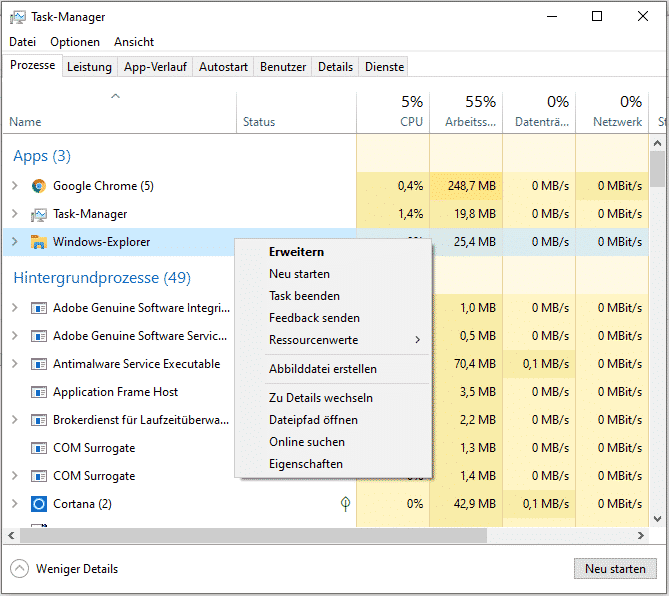
Task: Sort by the Netzwerk column header
Action: 612,112
